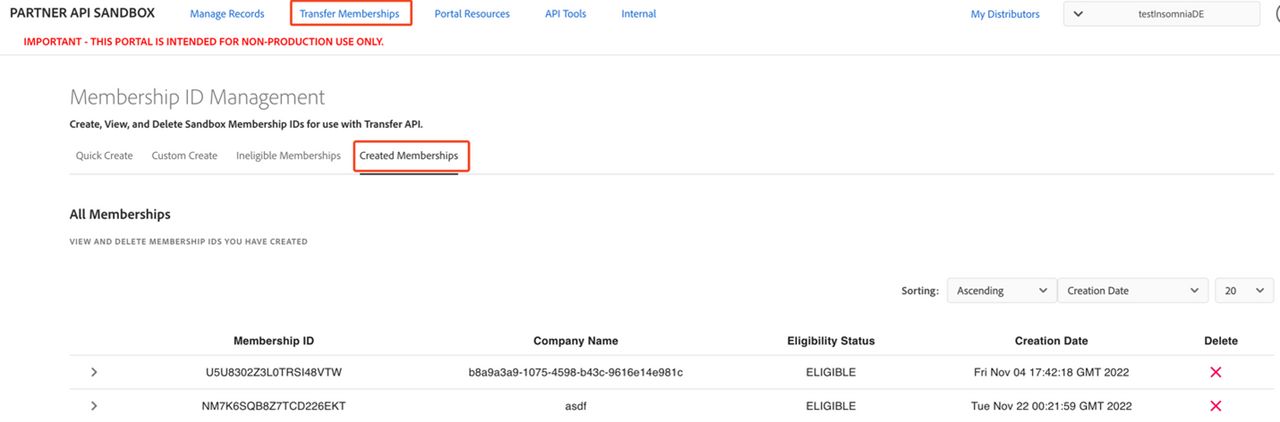Switch to the Custom Create tab
1280x422 pixels.
point(184,156)
